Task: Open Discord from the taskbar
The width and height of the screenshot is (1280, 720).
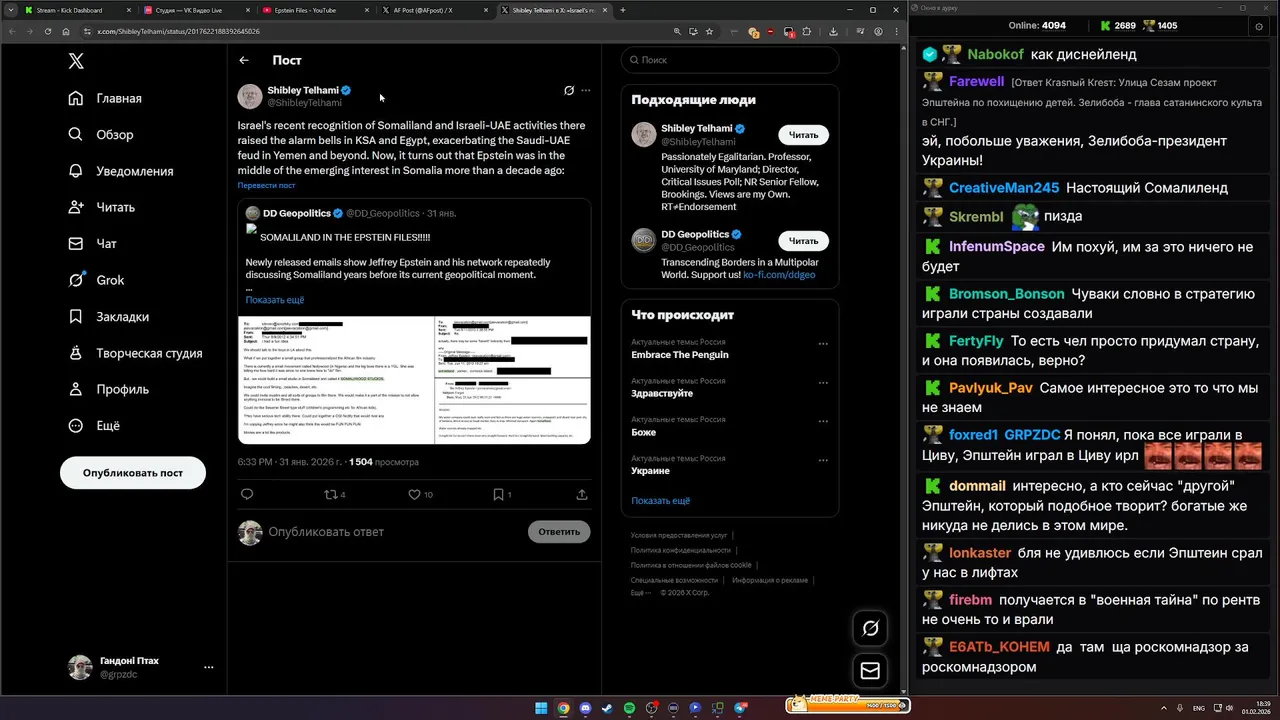Action: point(585,708)
